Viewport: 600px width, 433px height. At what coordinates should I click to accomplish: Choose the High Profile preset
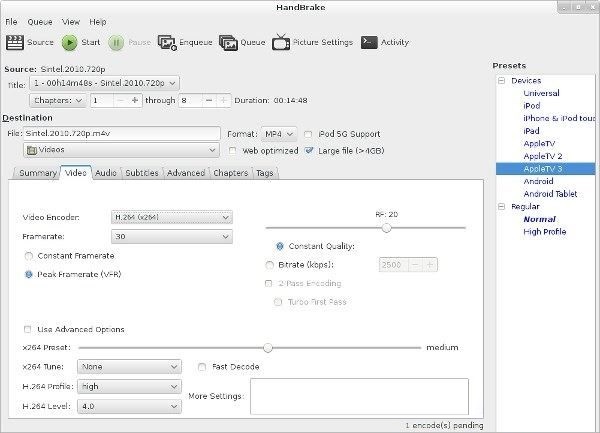pyautogui.click(x=545, y=232)
